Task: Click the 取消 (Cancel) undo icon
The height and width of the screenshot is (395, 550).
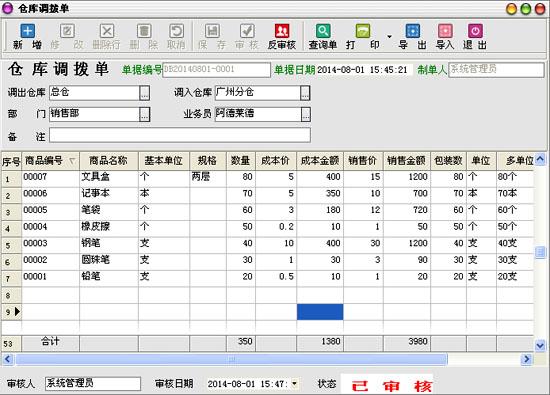Action: tap(176, 31)
